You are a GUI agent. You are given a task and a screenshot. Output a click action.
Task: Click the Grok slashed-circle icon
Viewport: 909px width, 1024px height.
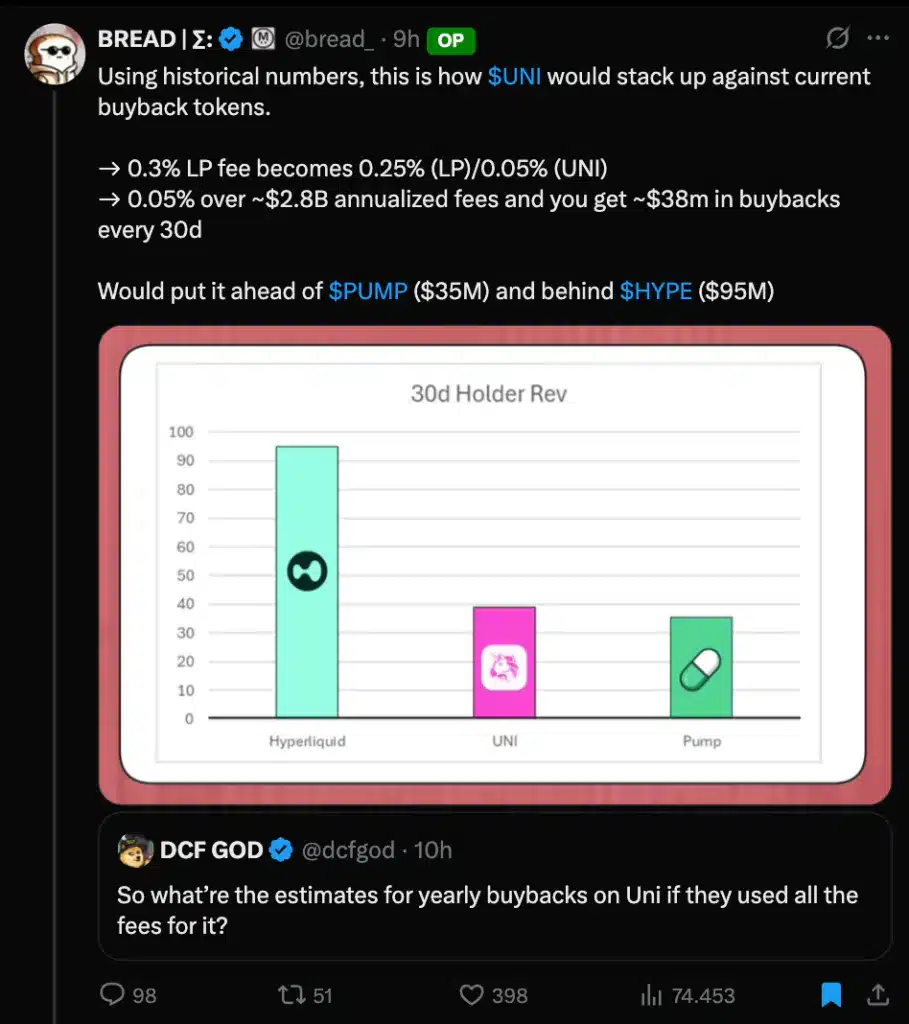click(x=838, y=39)
